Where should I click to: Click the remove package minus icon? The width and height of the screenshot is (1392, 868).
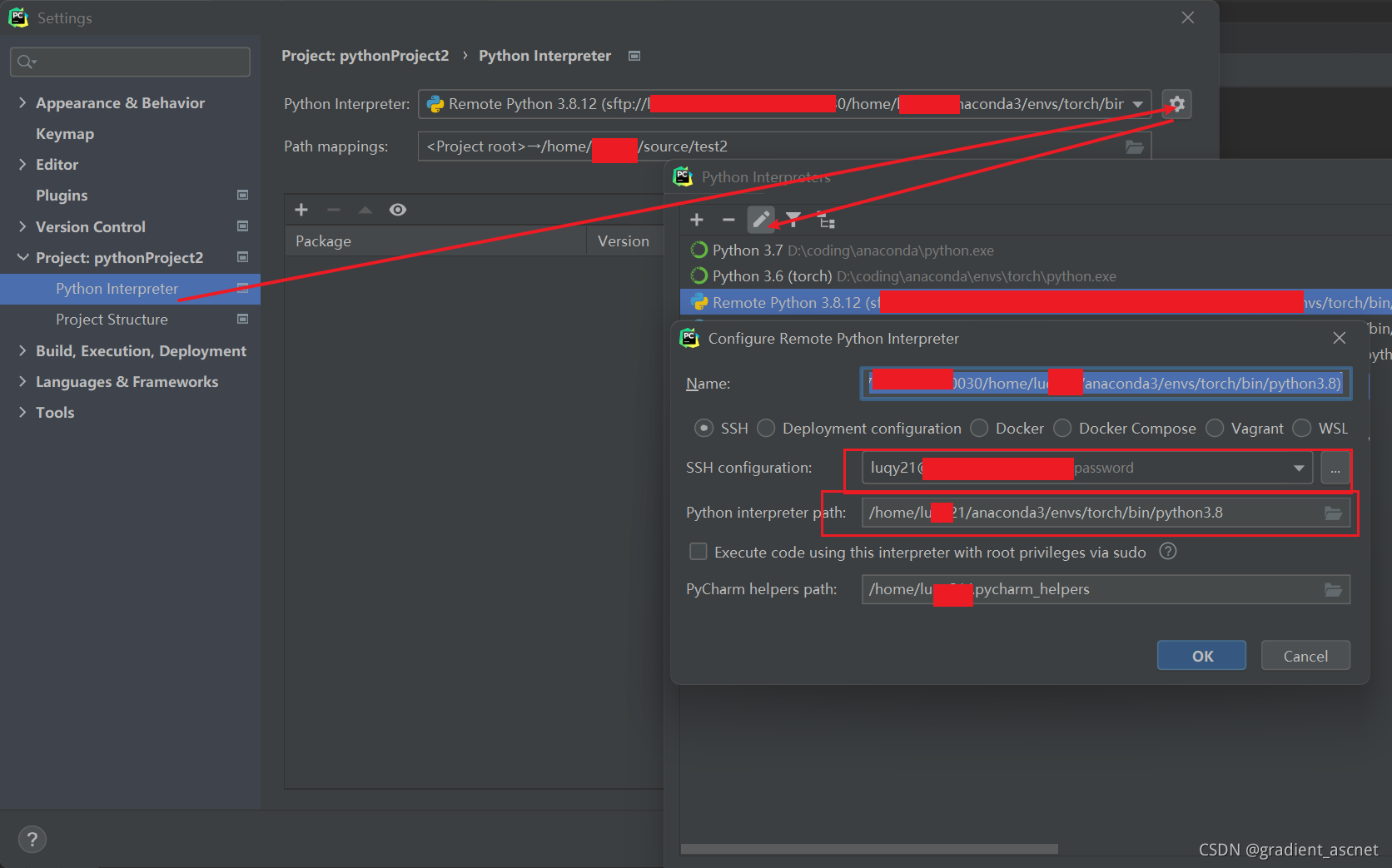point(334,210)
